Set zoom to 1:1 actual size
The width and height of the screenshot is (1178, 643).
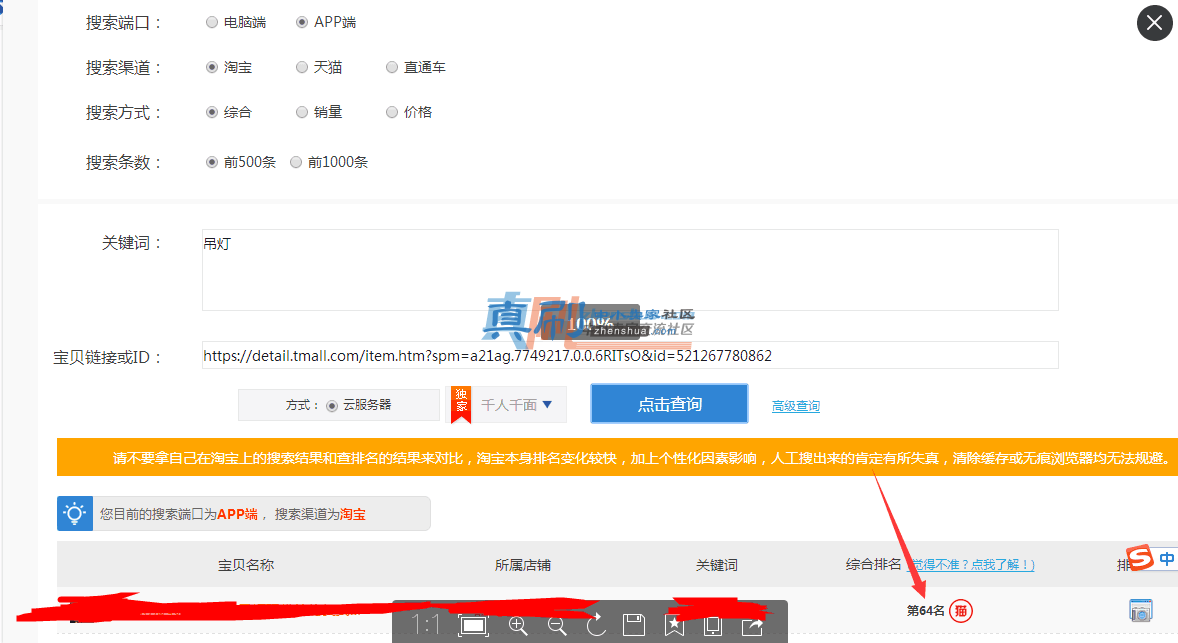click(425, 624)
